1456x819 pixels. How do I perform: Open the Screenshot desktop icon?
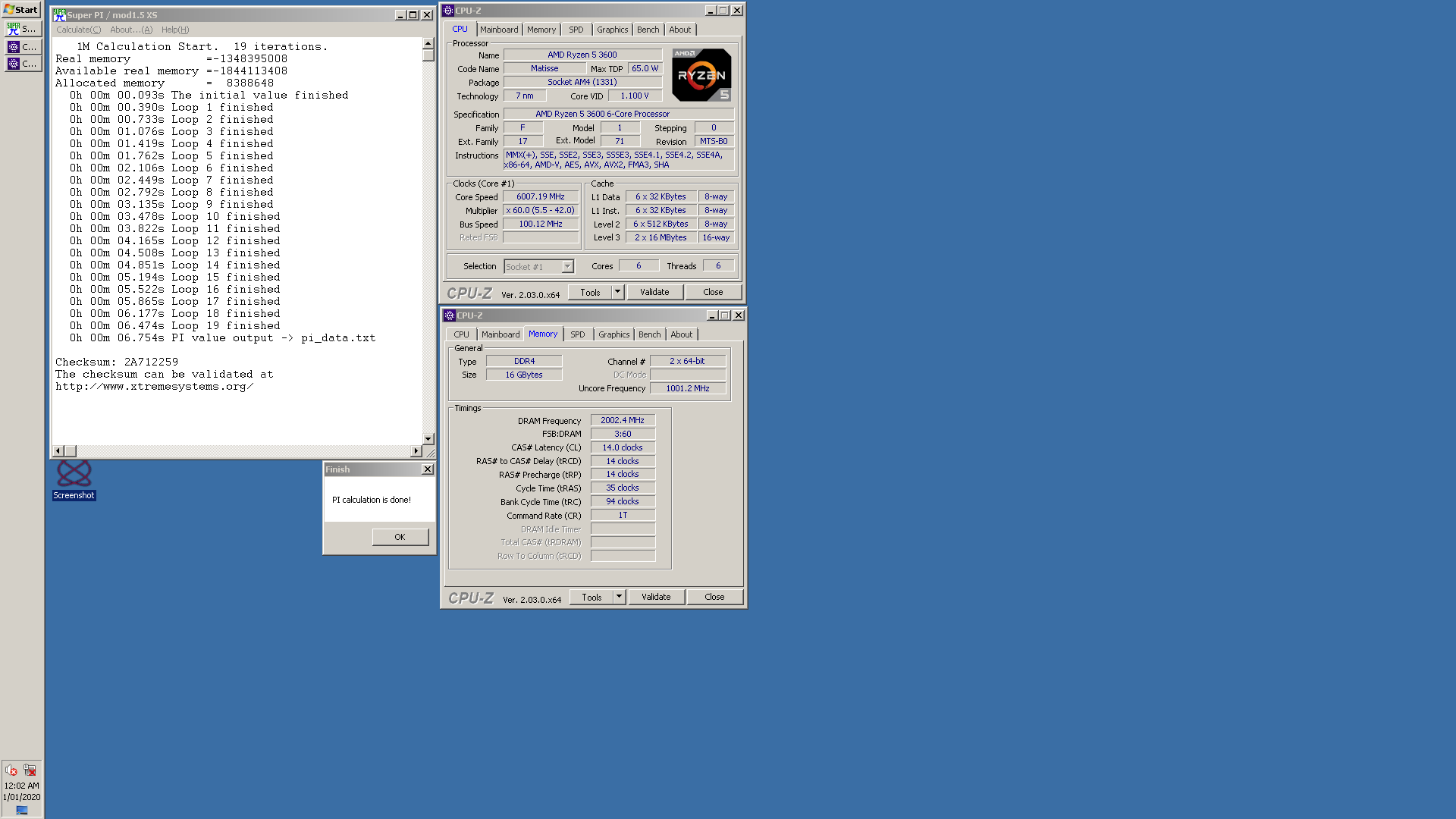point(74,480)
